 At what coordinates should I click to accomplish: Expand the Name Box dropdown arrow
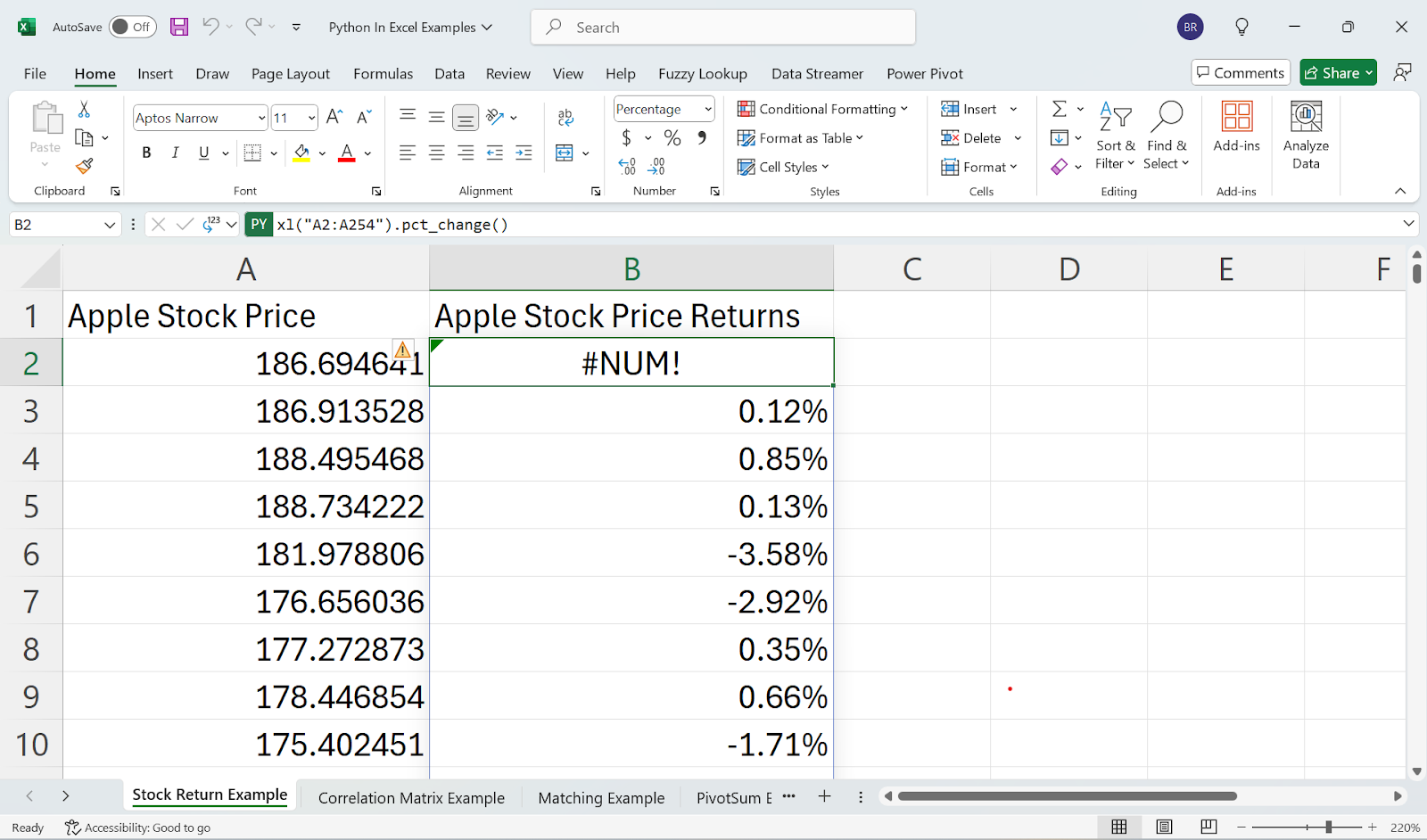(x=110, y=225)
